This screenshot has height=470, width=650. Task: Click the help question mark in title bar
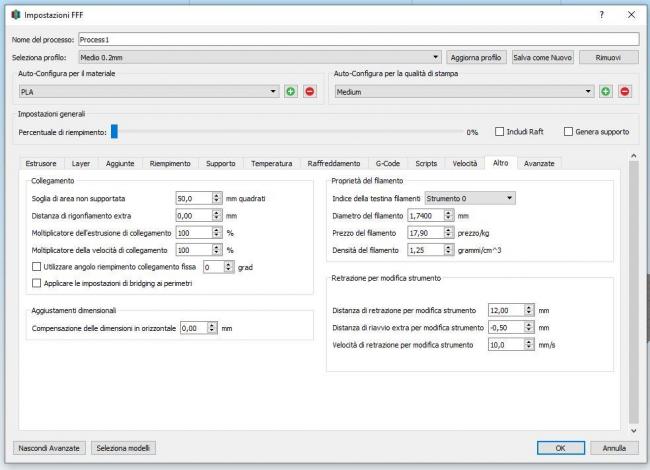pyautogui.click(x=601, y=15)
